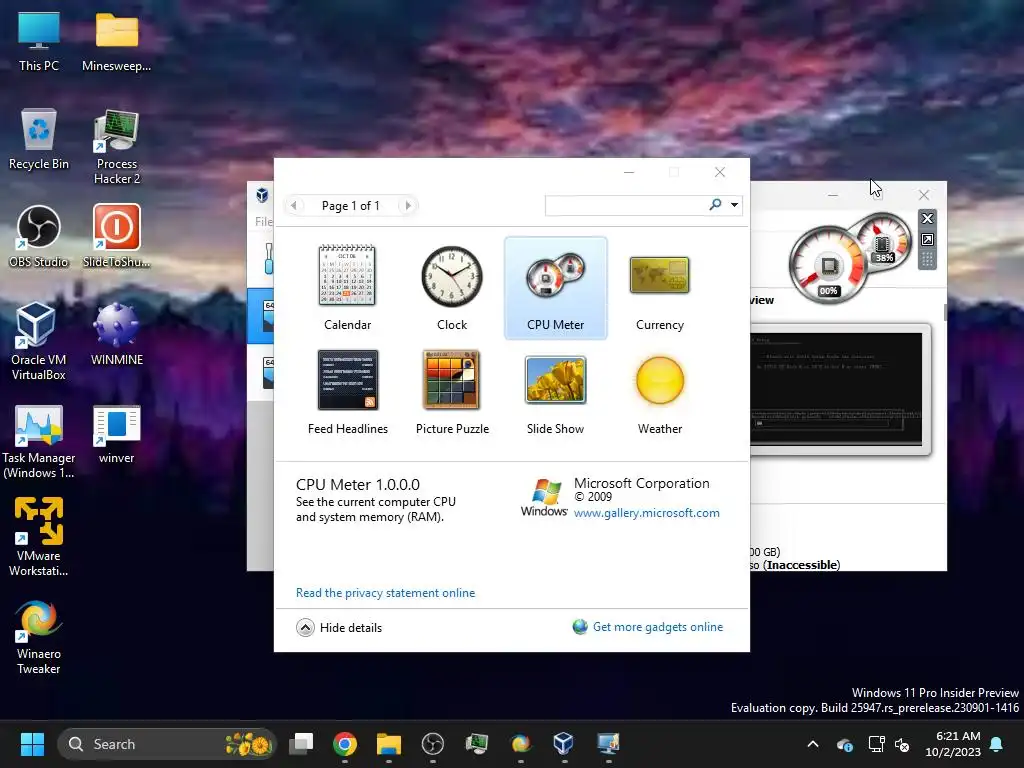Select the Weather gadget
This screenshot has width=1024, height=768.
(660, 392)
